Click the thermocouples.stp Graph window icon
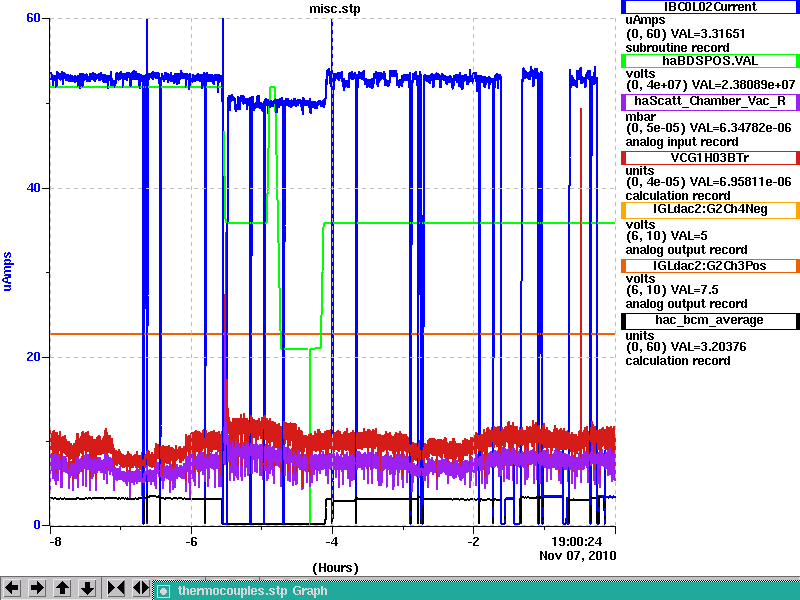The image size is (800, 600). [x=163, y=591]
